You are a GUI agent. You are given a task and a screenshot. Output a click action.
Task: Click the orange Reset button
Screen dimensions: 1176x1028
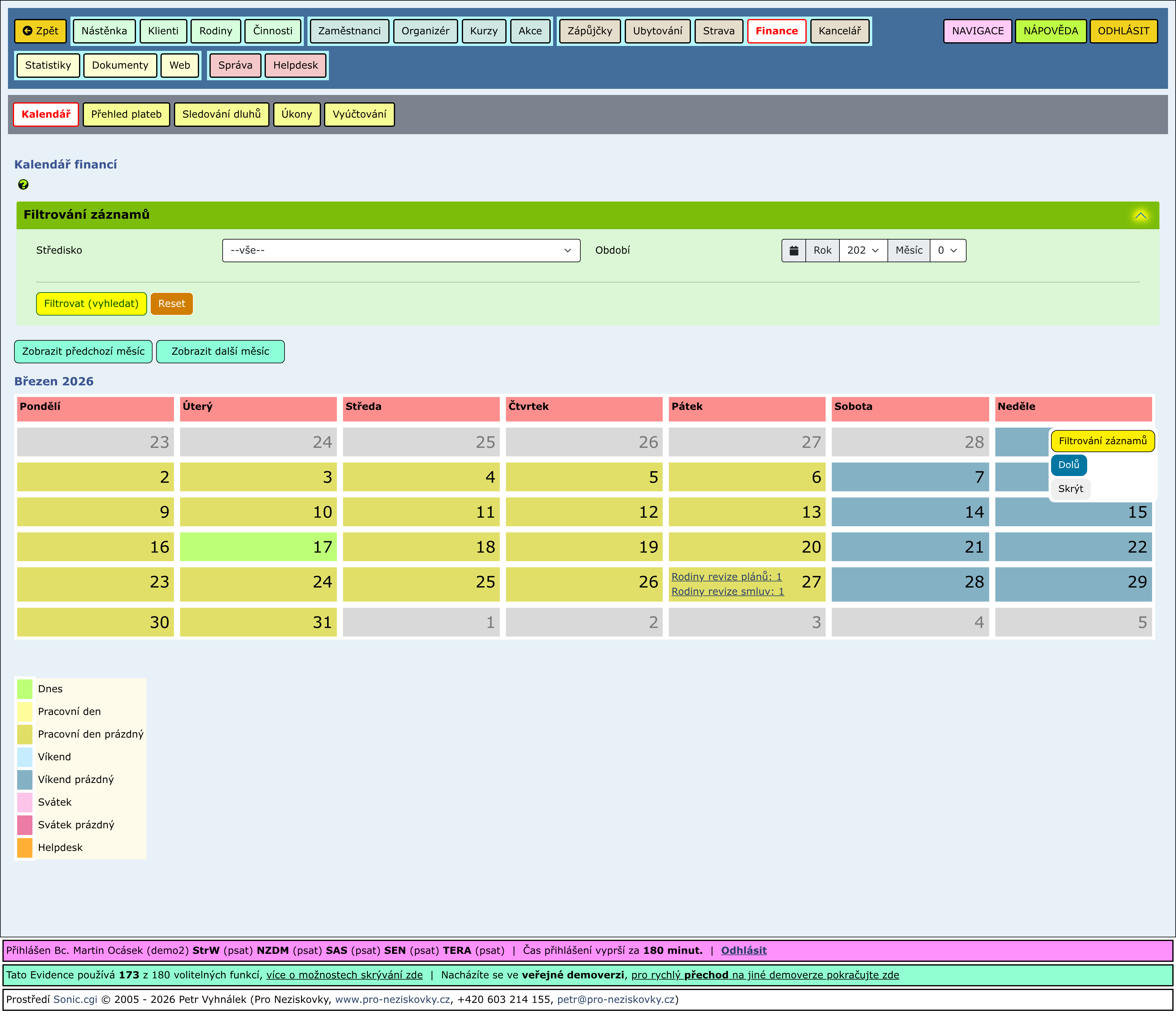pos(171,304)
